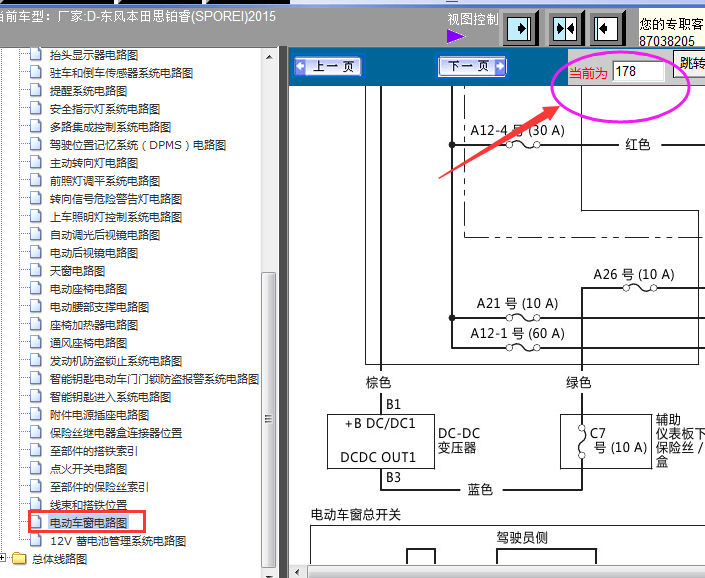Click the A12-1 号 (60 A) fuse label
This screenshot has width=705, height=578.
tap(517, 333)
